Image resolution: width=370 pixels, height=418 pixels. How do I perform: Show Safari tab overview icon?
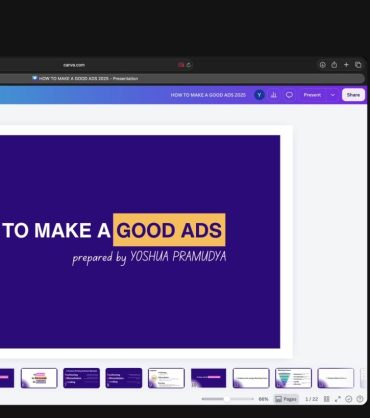coord(358,65)
